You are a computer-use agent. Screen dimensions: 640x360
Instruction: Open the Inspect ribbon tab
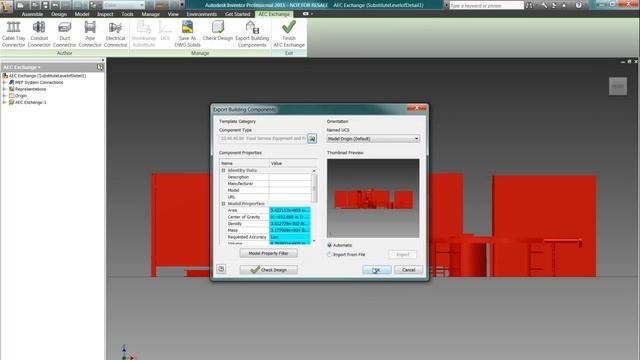[105, 14]
